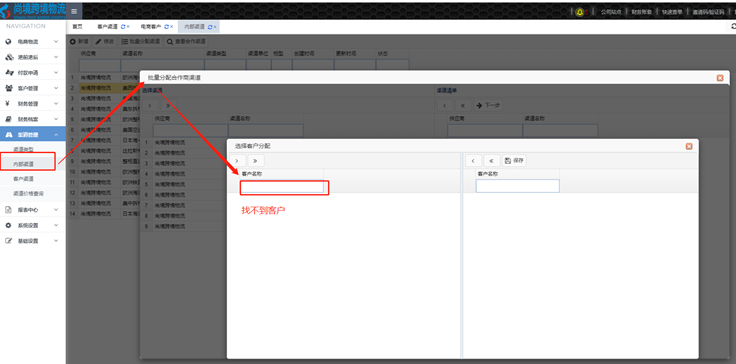Open 公司站点 in the top bar
The width and height of the screenshot is (736, 364).
click(x=611, y=12)
